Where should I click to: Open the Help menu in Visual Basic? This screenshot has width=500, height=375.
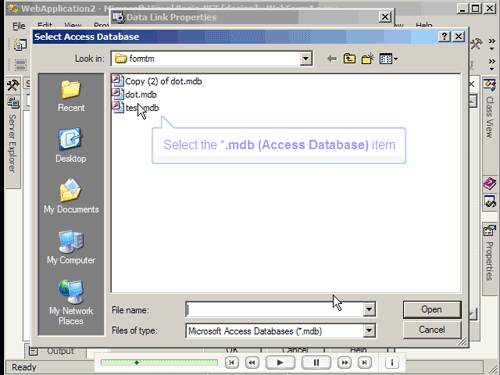pos(424,25)
